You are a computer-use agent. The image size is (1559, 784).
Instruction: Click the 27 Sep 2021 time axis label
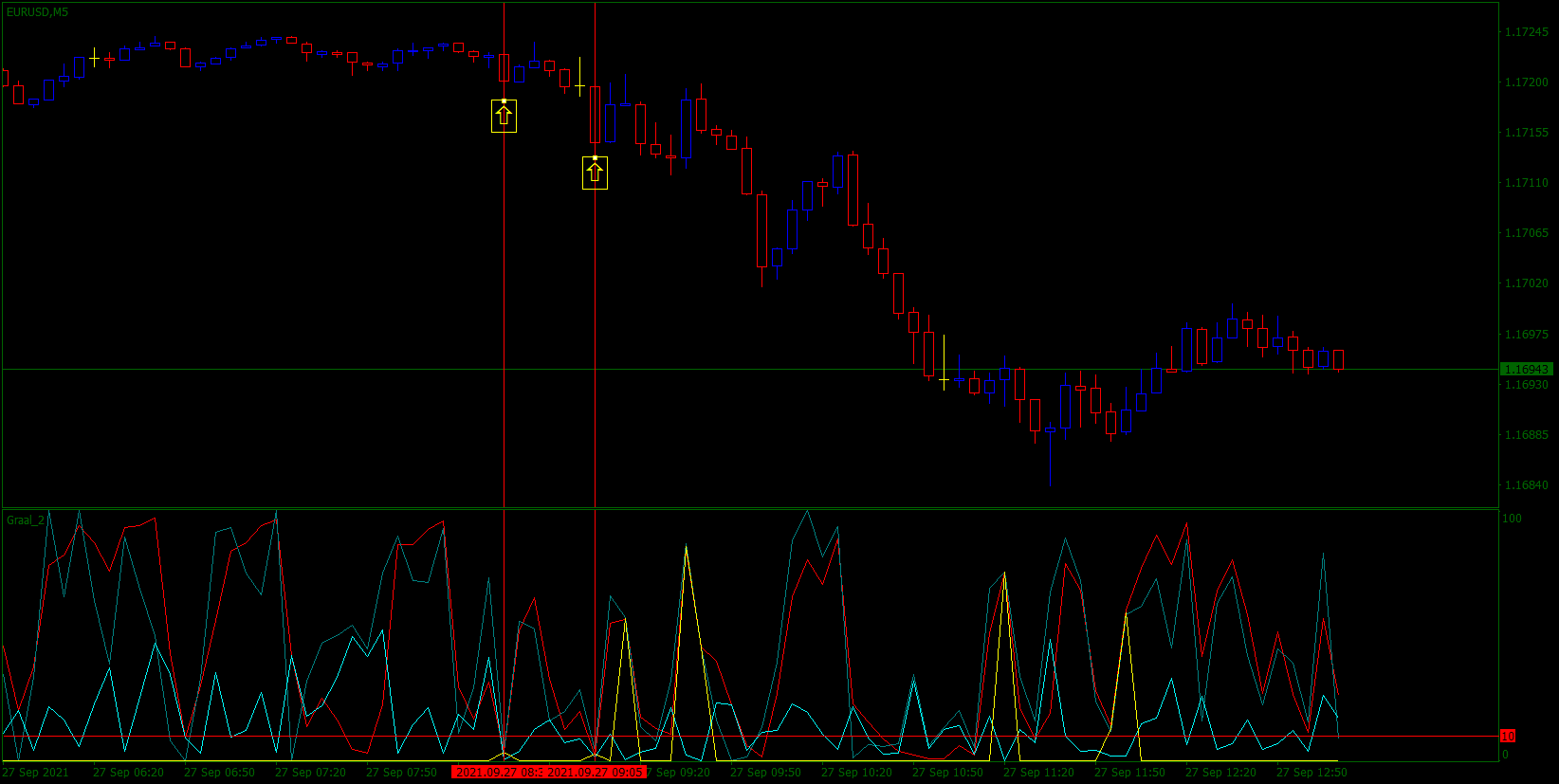point(36,773)
